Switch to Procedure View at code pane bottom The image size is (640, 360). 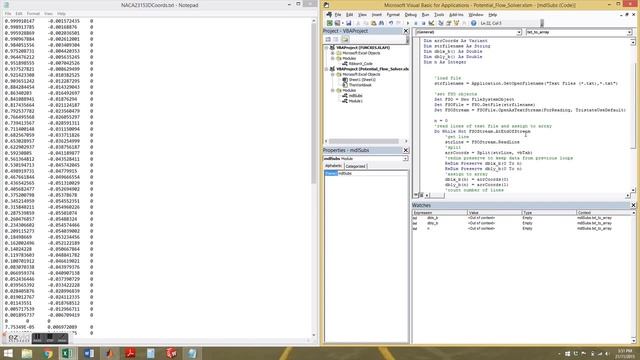tap(416, 195)
